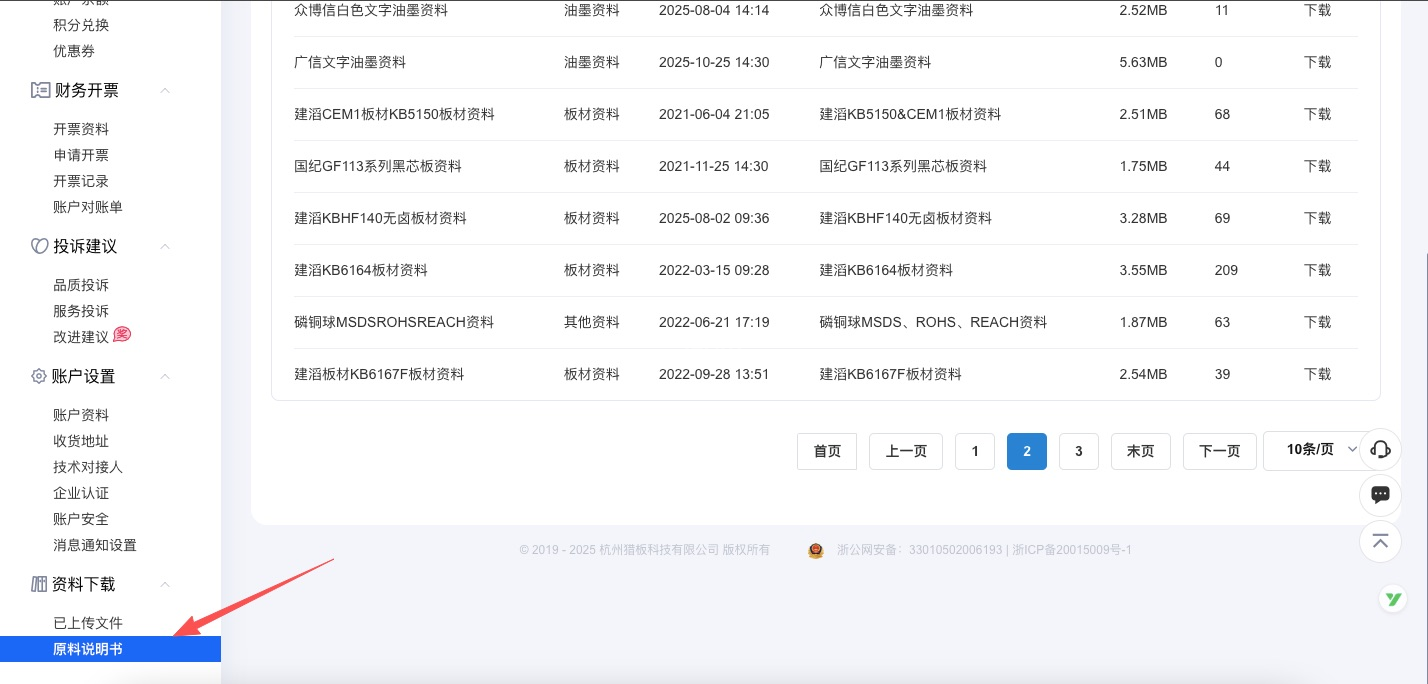Click the 财务开票 section icon
Image resolution: width=1428 pixels, height=684 pixels.
[41, 90]
